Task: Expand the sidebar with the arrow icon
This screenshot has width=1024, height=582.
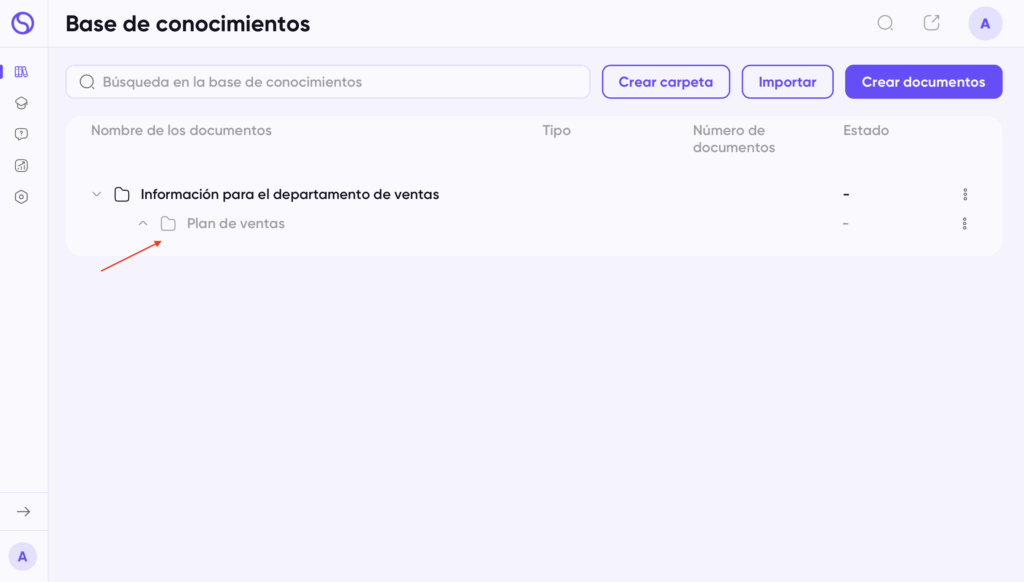Action: (x=24, y=511)
